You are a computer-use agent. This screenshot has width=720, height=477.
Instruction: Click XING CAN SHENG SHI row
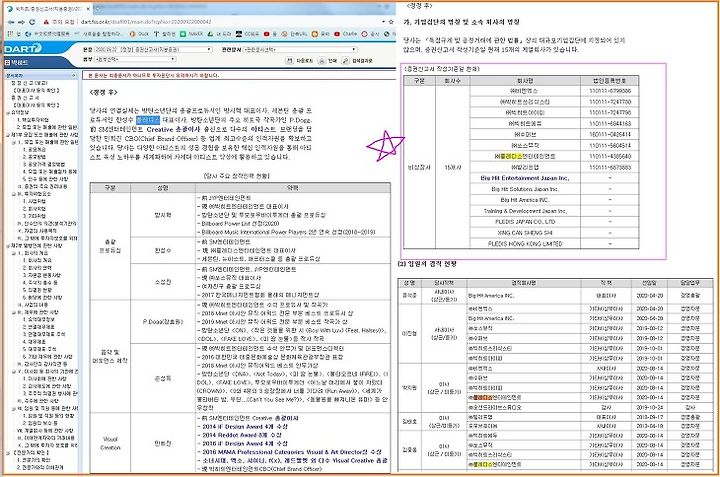[x=525, y=233]
